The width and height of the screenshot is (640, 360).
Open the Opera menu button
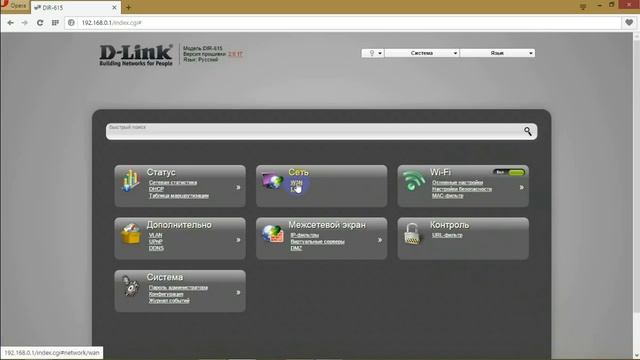14,6
